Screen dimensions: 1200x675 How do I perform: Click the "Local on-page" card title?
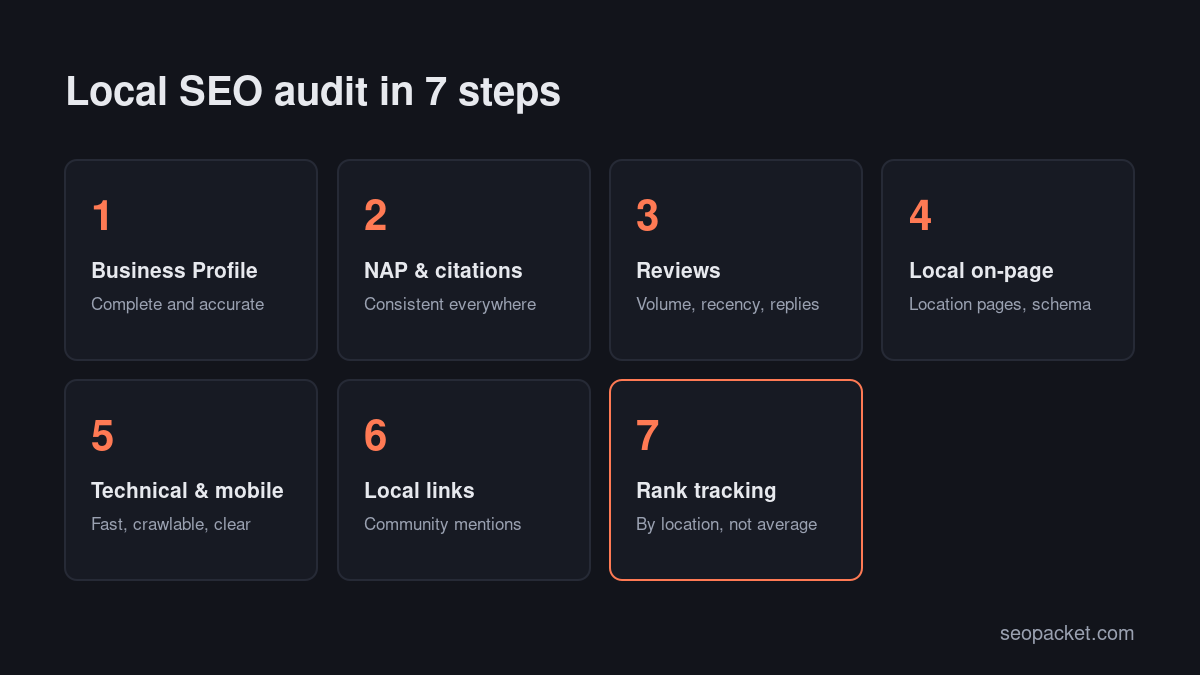click(x=981, y=271)
